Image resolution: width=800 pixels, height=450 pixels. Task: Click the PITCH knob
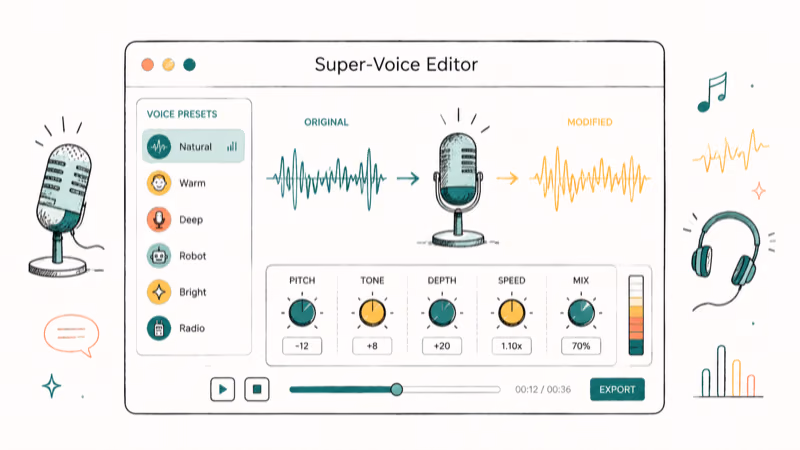tap(302, 313)
